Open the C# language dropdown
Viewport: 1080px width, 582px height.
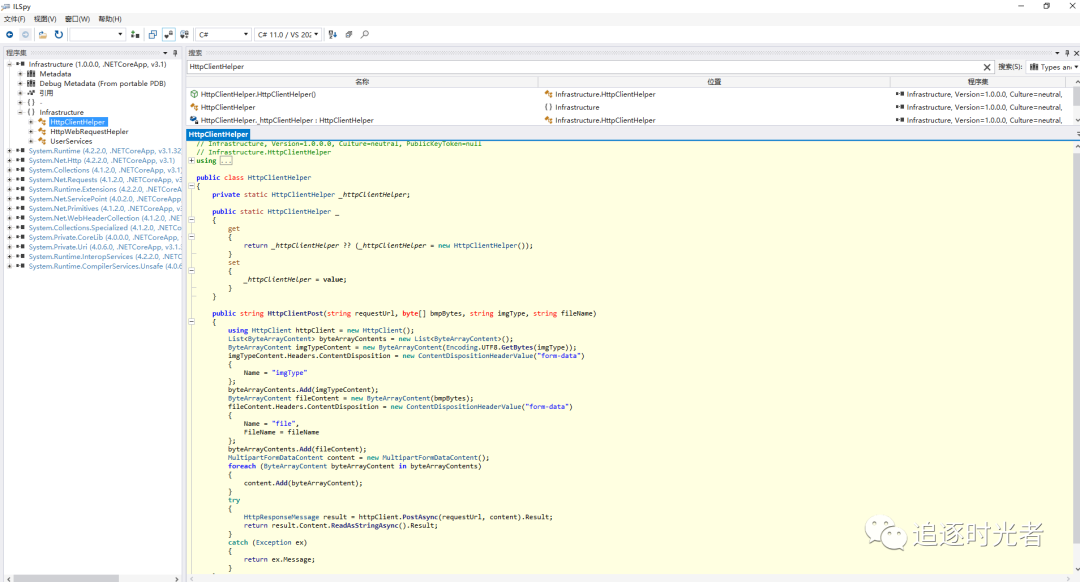[222, 34]
